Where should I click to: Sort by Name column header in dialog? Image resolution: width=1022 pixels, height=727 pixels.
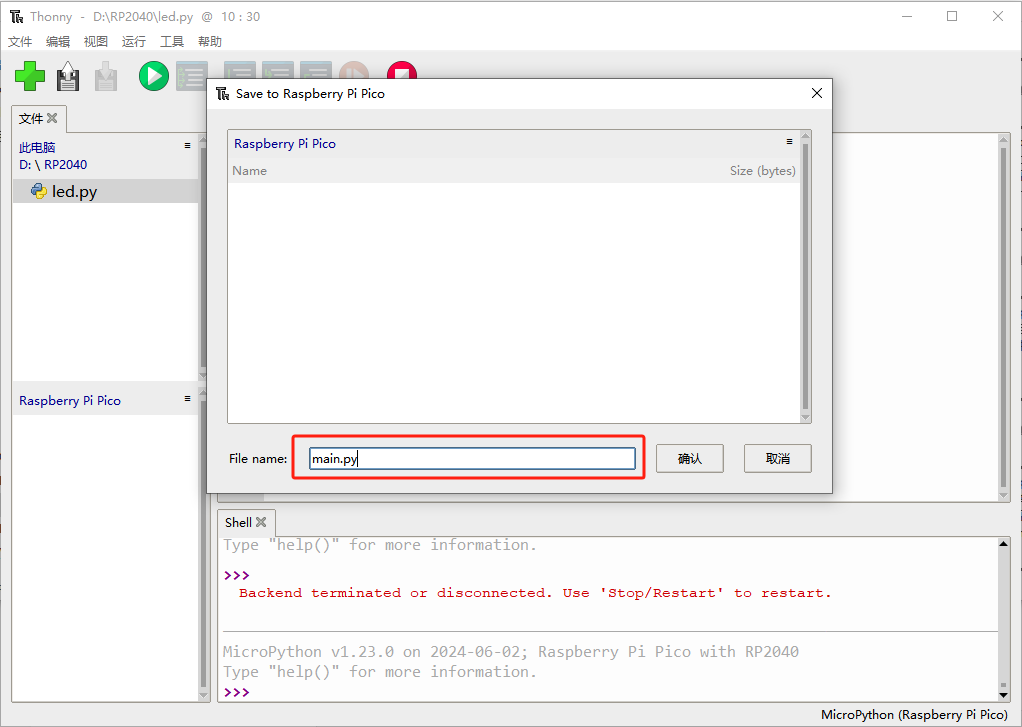250,171
